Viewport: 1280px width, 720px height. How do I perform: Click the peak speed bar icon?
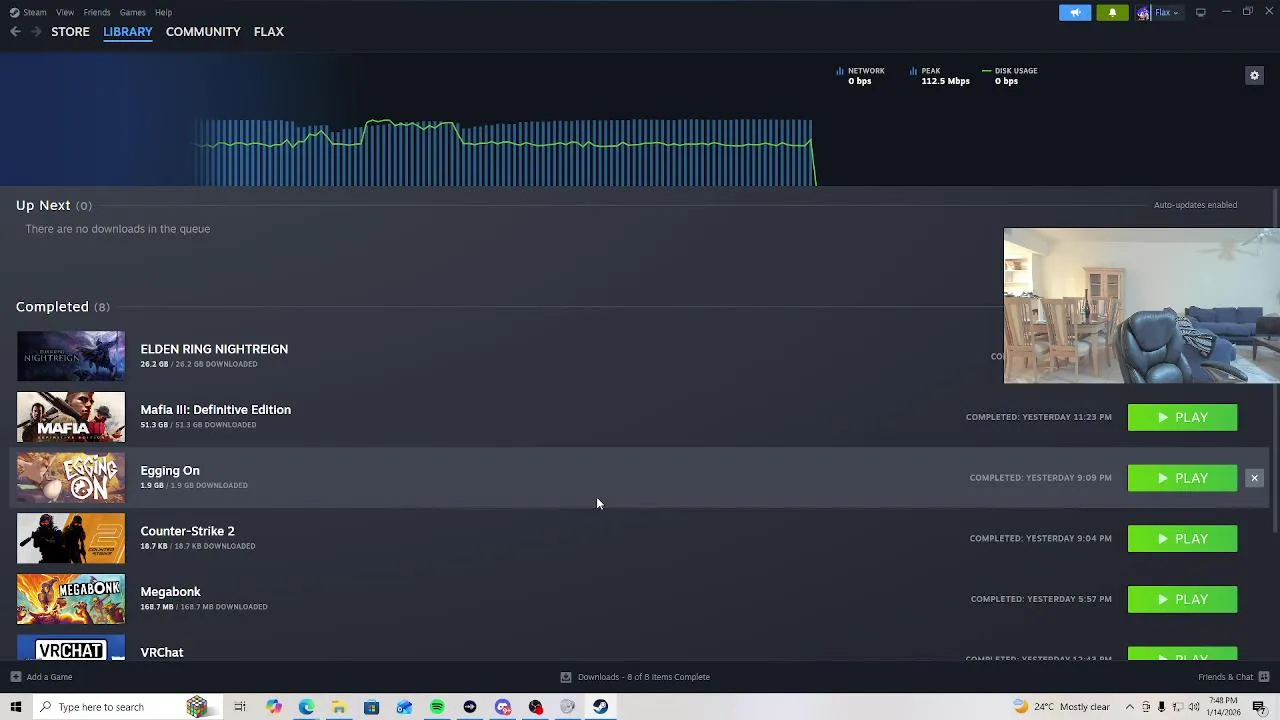coord(913,71)
